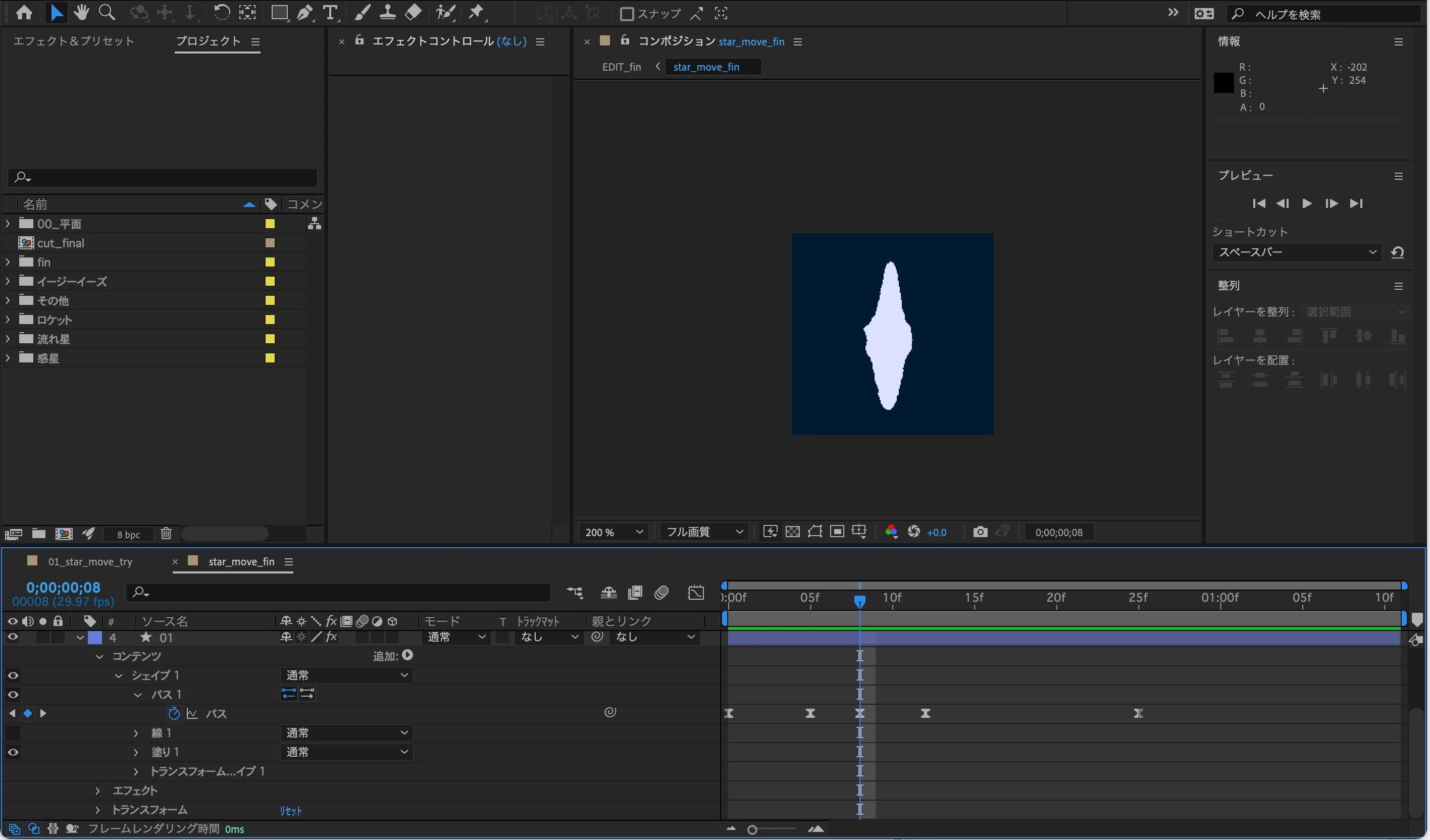Click the trash icon in Project panel
This screenshot has width=1430, height=840.
(166, 533)
